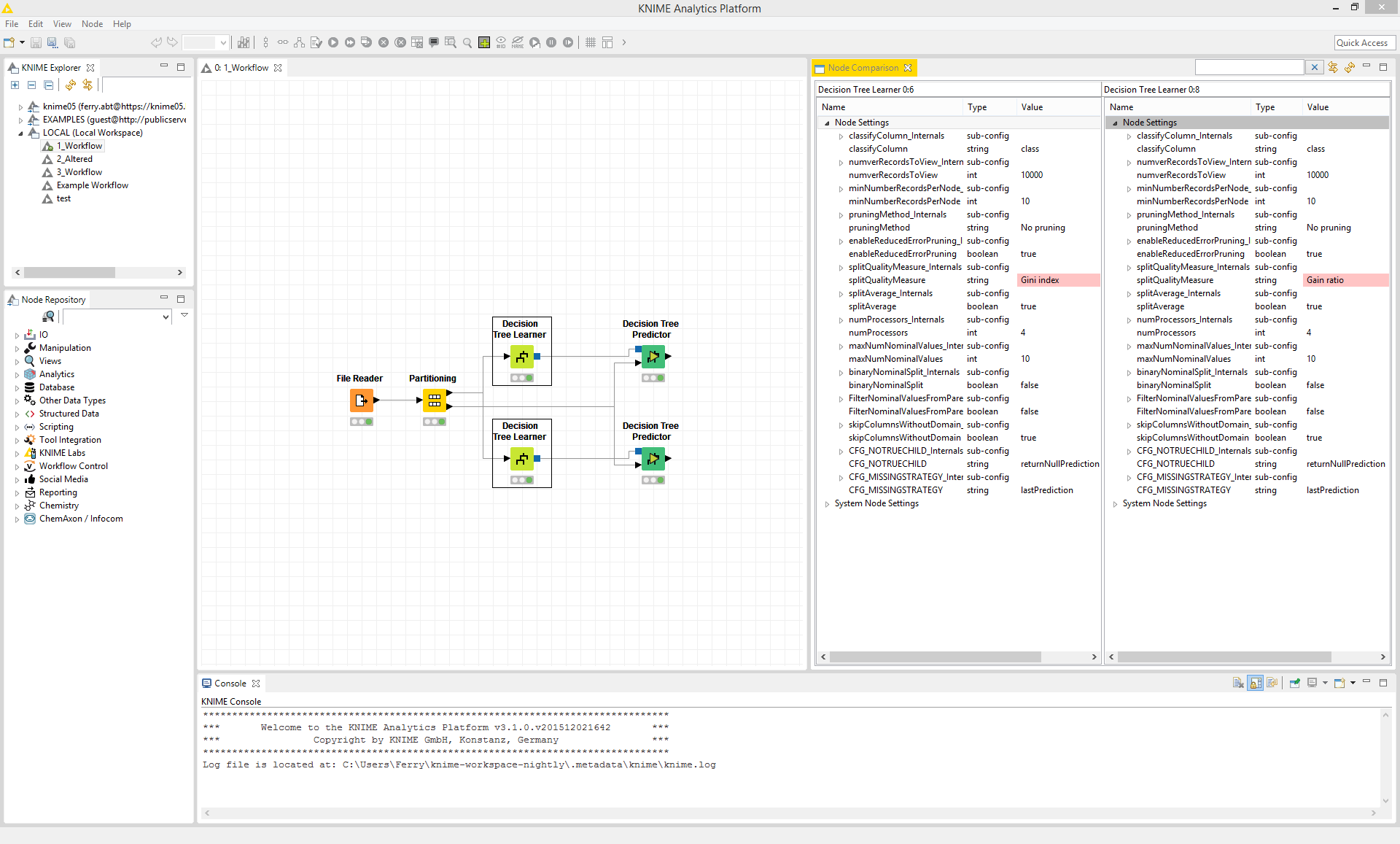Viewport: 1400px width, 844px height.
Task: Click refresh icon in Node Comparison toolbar
Action: [x=1350, y=68]
